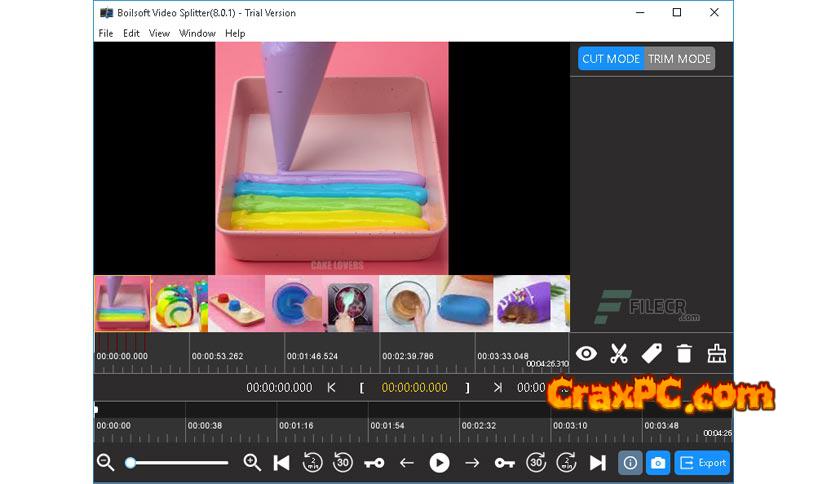Click the scissors cut icon
This screenshot has width=836, height=484.
[x=619, y=353]
